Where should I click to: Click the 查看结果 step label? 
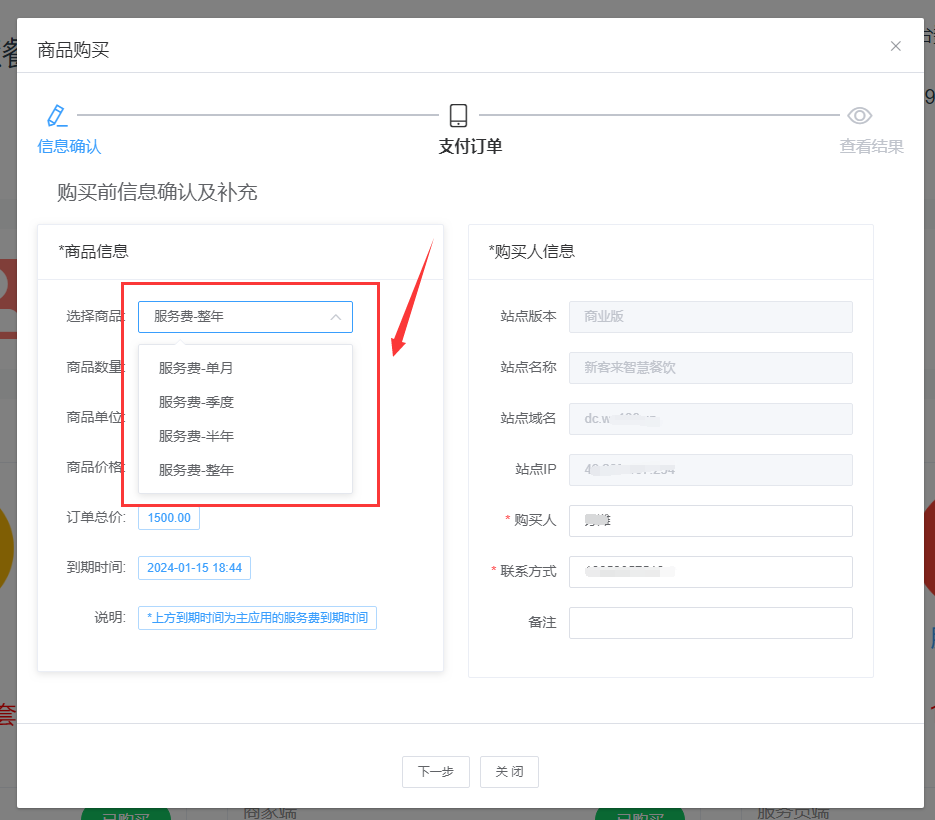click(x=871, y=146)
